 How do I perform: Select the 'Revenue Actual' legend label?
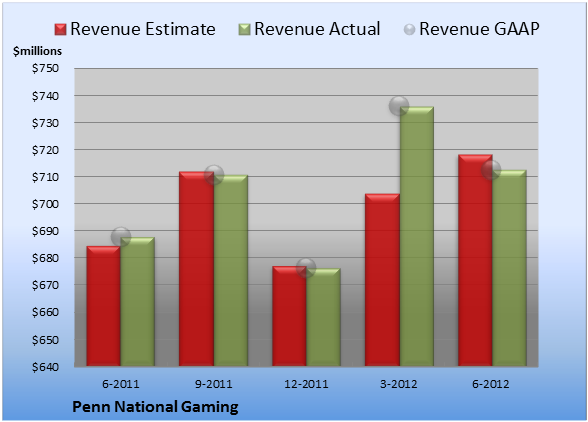(317, 29)
